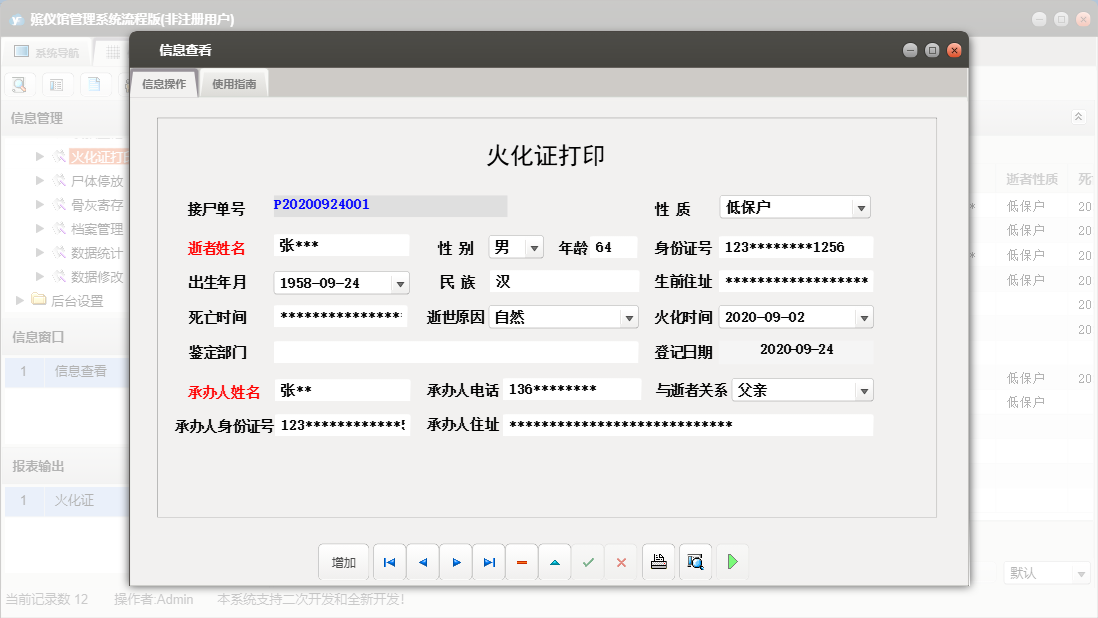
Task: Click the green run arrow icon
Action: [x=731, y=561]
